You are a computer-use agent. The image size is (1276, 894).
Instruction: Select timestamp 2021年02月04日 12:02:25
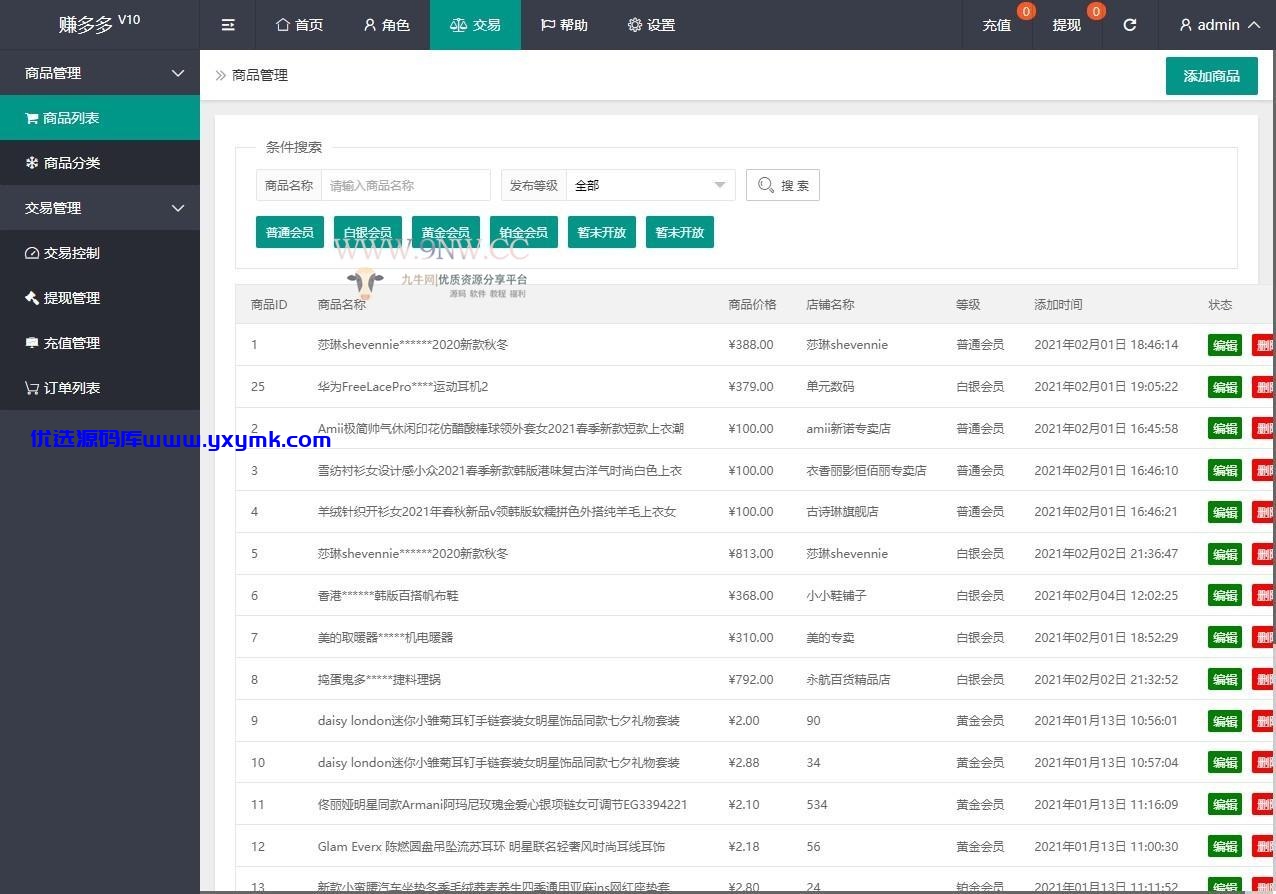(1106, 595)
